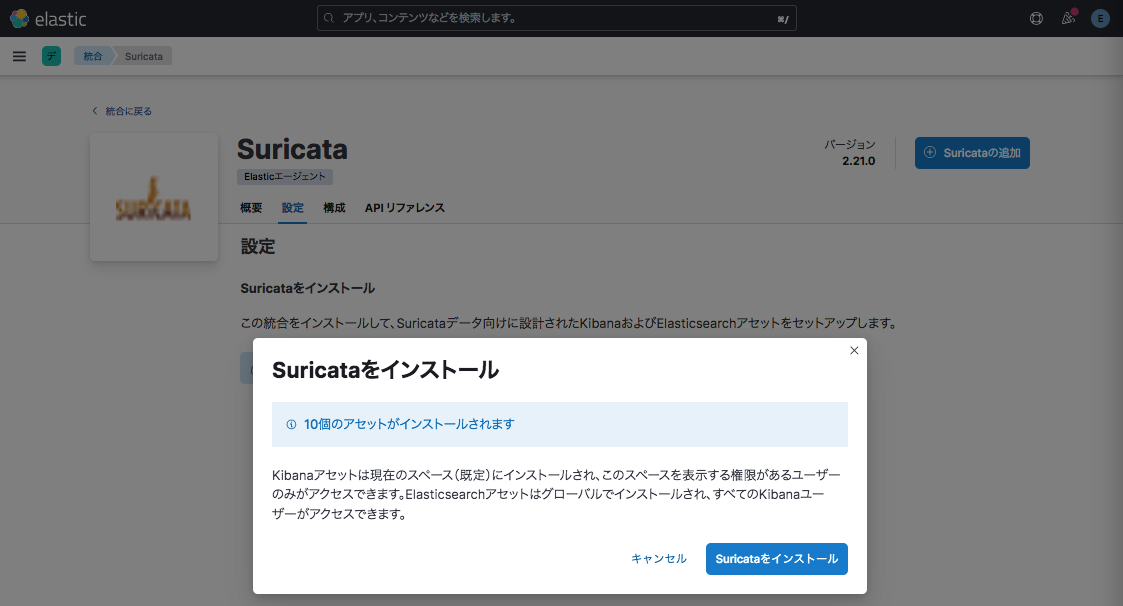Click the magnifier icon in search bar
Viewport: 1123px width, 606px height.
330,19
